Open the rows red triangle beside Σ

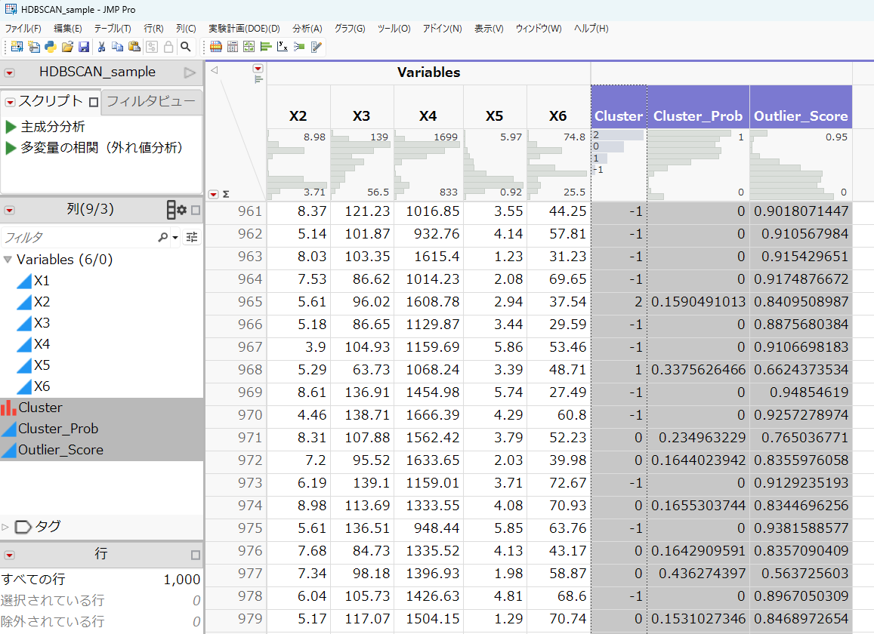tap(213, 194)
